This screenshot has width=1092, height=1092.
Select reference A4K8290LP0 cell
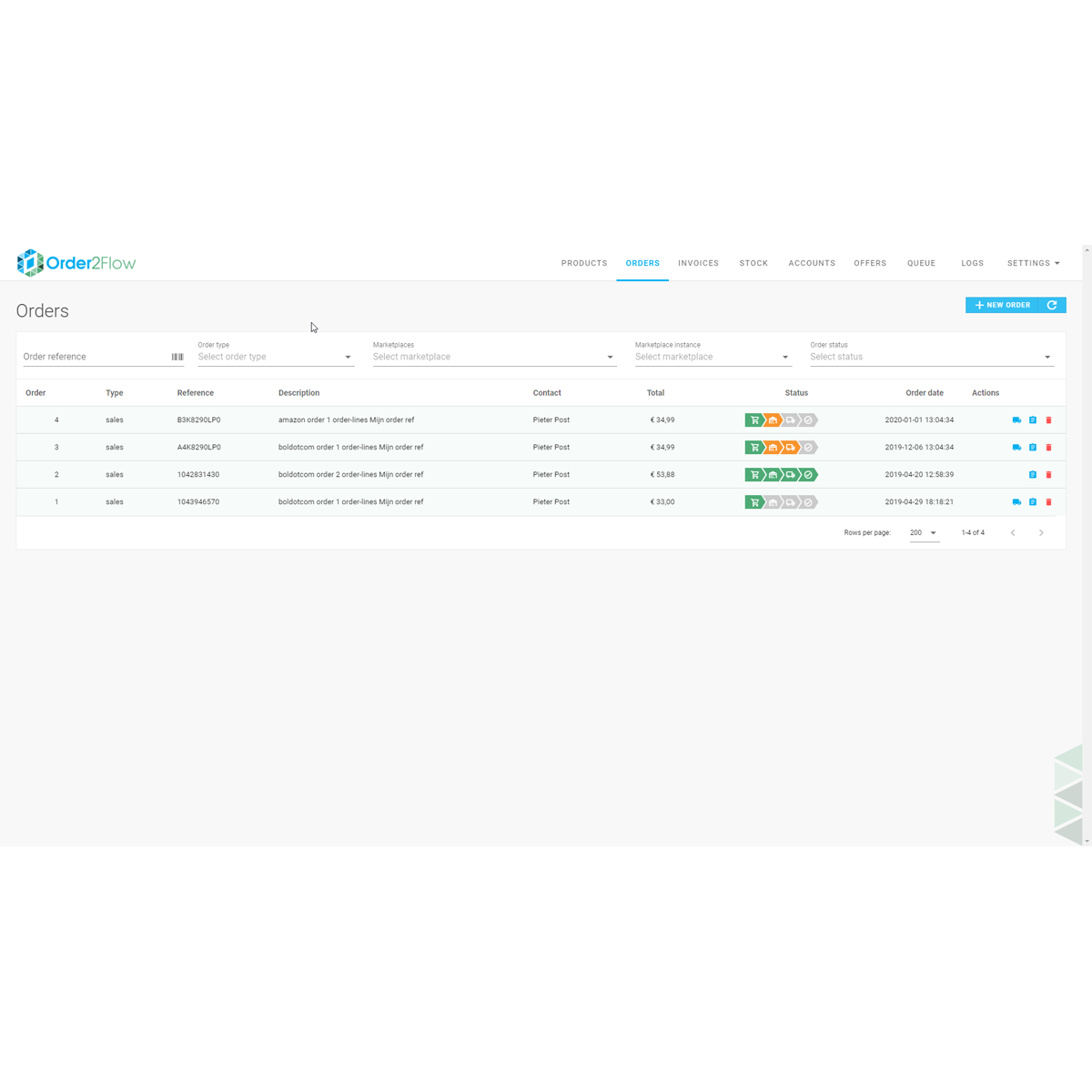198,448
